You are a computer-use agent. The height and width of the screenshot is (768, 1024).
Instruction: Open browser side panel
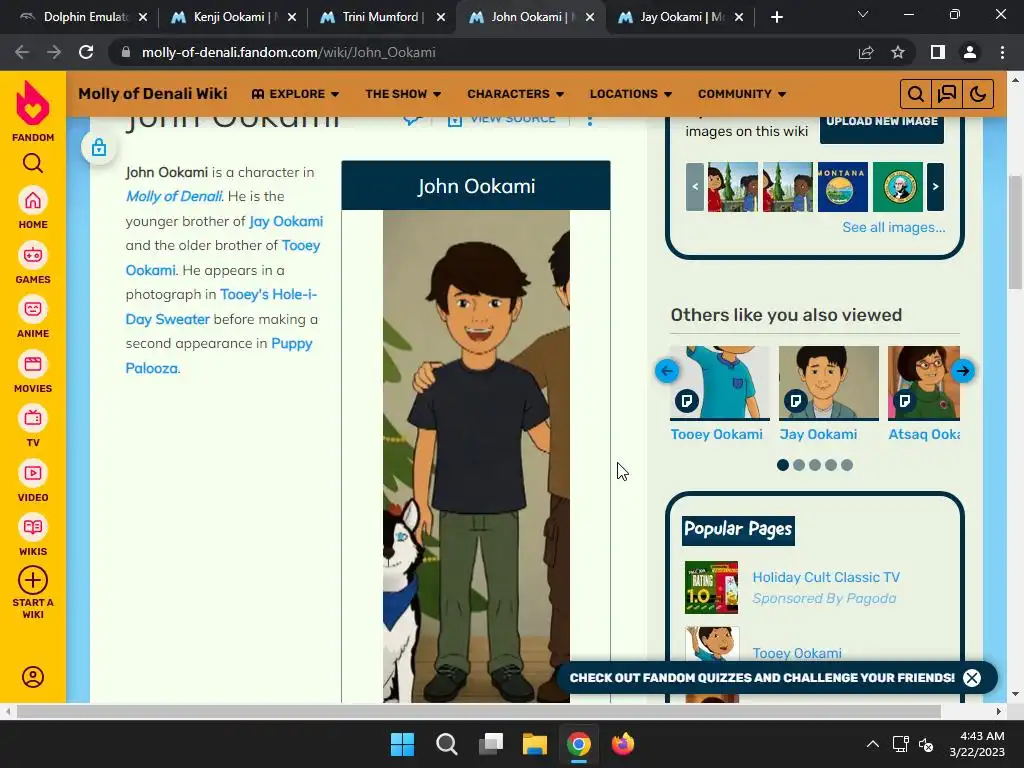(x=938, y=52)
